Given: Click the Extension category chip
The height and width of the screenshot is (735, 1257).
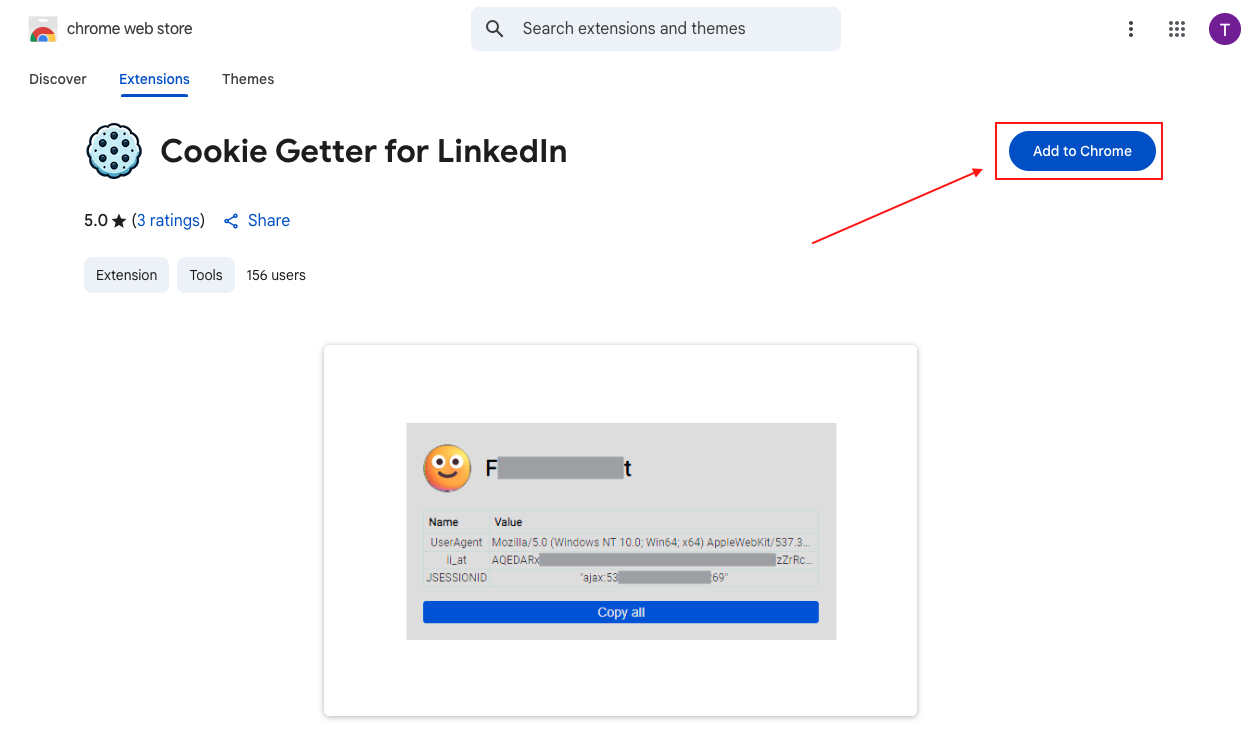Looking at the screenshot, I should [x=126, y=275].
